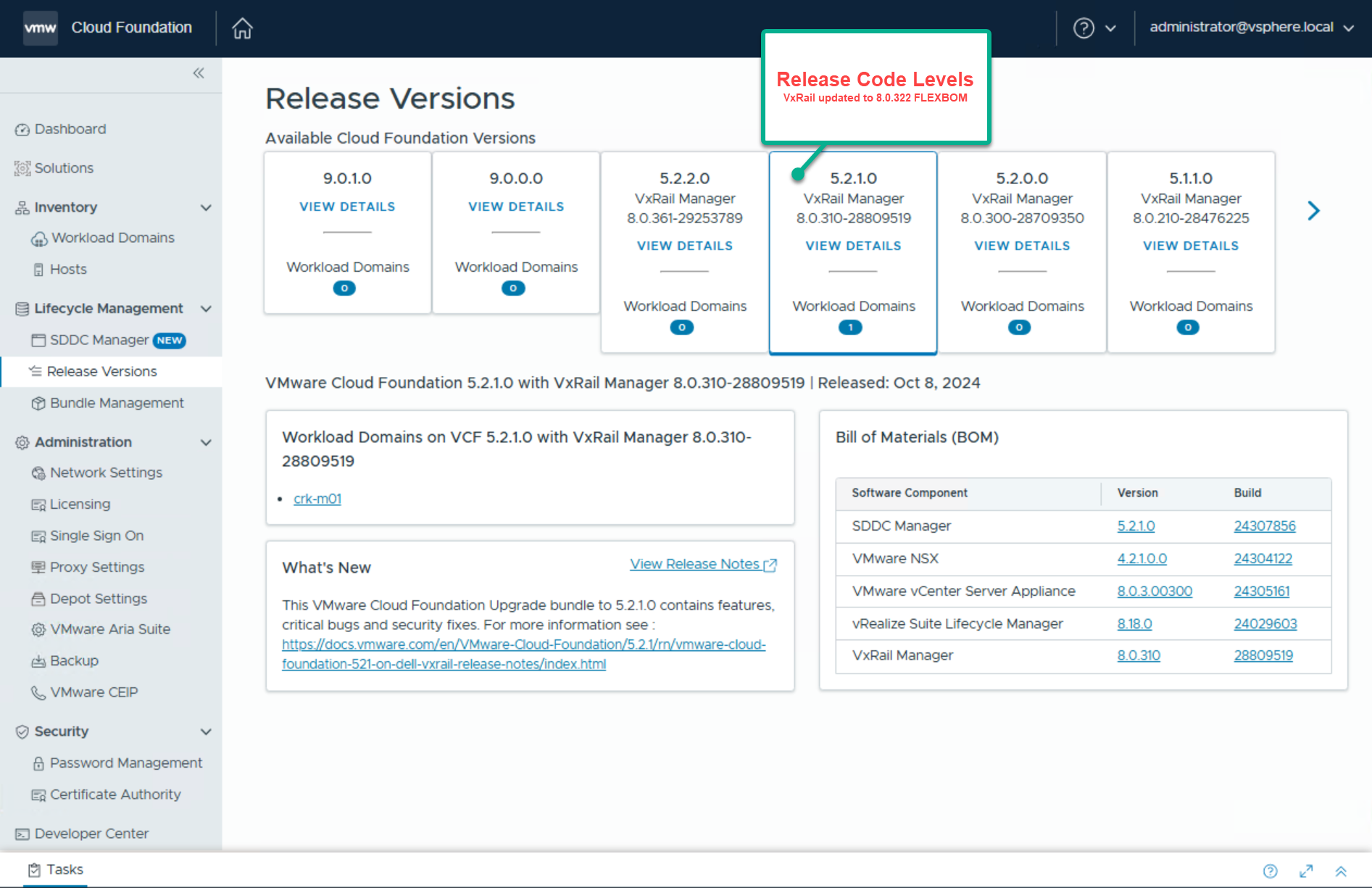Click the VxRail Manager build 28809519 link

click(x=1263, y=655)
